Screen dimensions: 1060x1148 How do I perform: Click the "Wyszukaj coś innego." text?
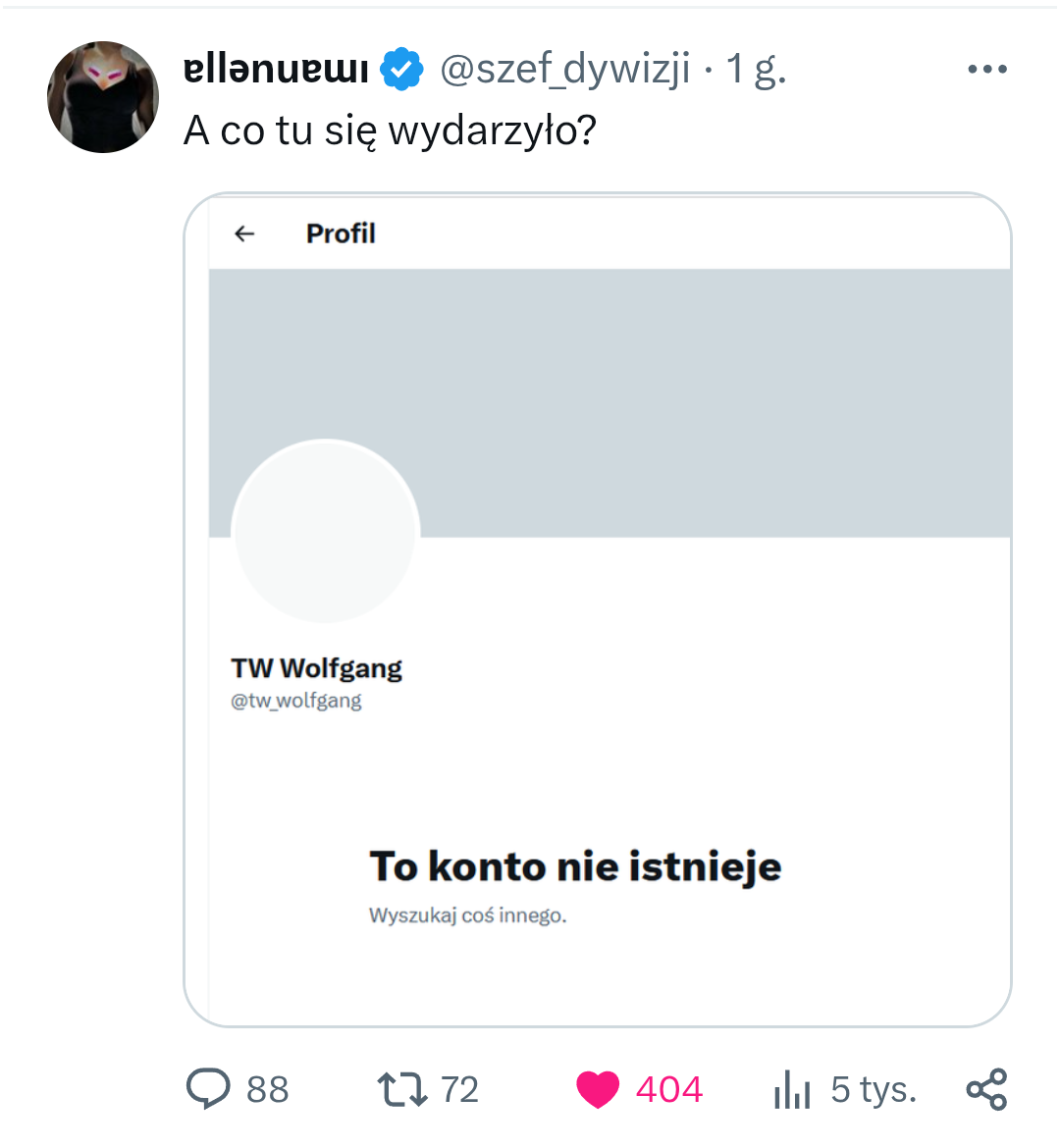(467, 915)
